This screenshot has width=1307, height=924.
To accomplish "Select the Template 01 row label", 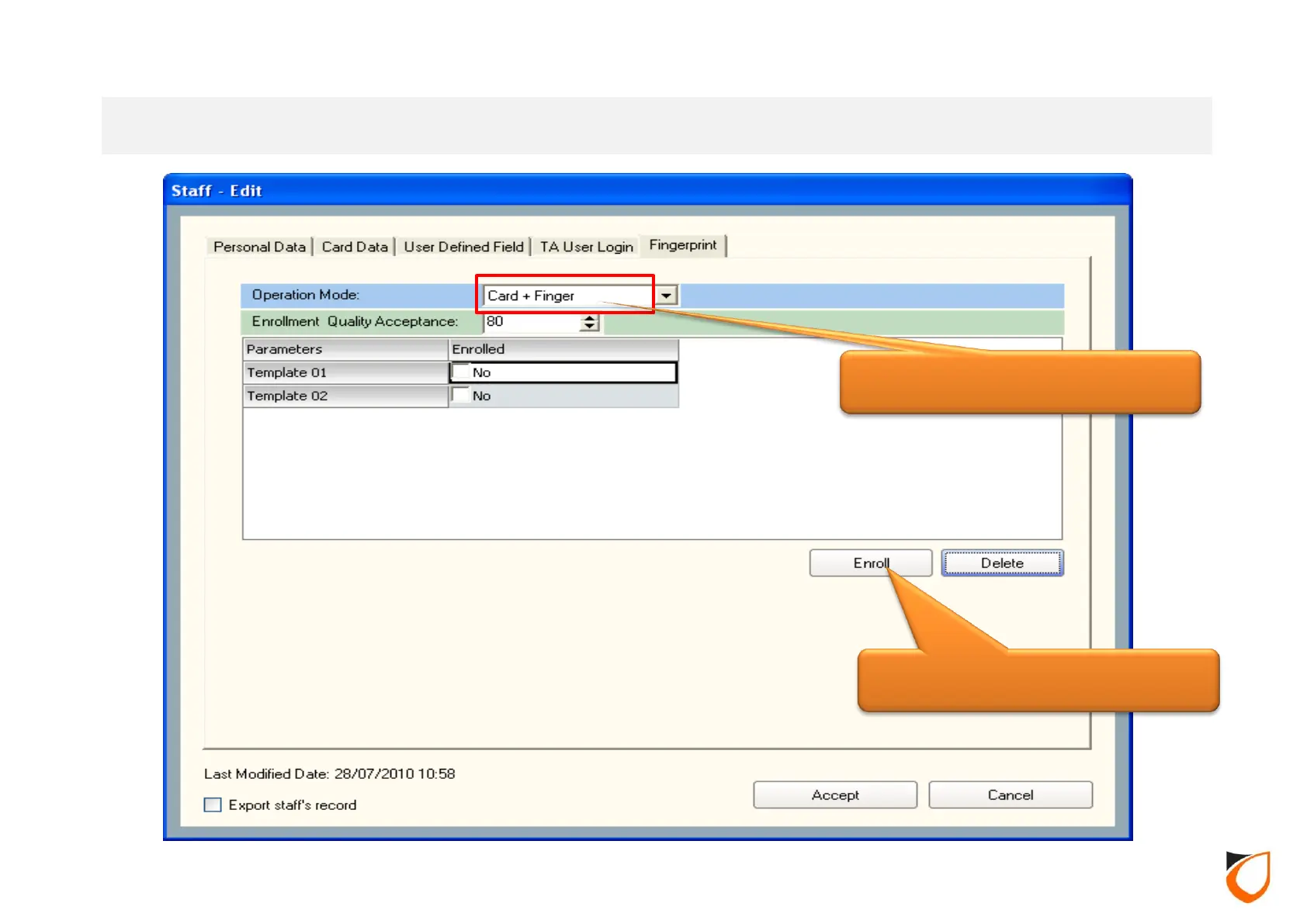I will point(346,372).
